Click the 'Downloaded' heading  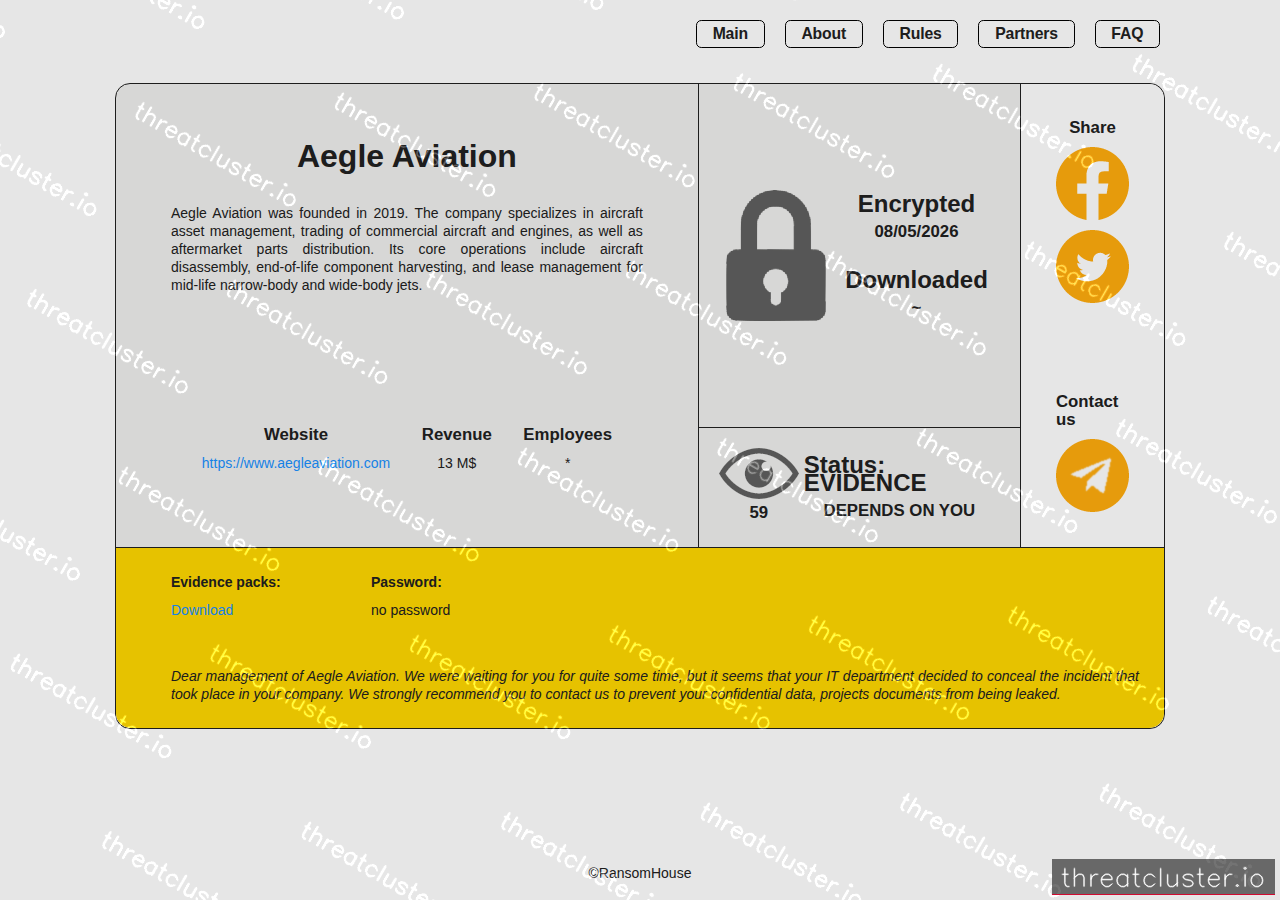click(916, 280)
